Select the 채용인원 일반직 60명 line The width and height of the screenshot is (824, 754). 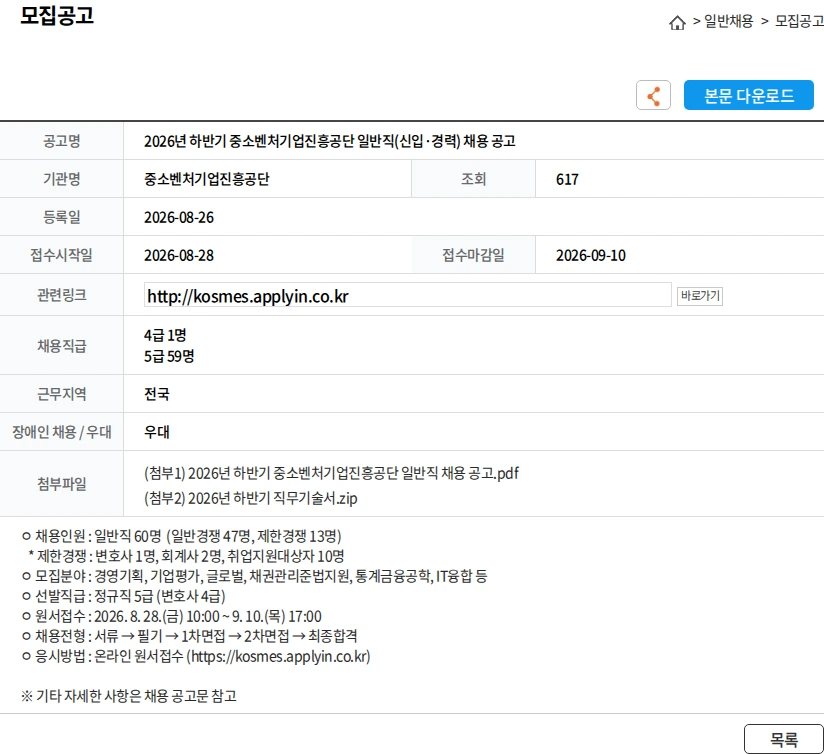pos(181,536)
